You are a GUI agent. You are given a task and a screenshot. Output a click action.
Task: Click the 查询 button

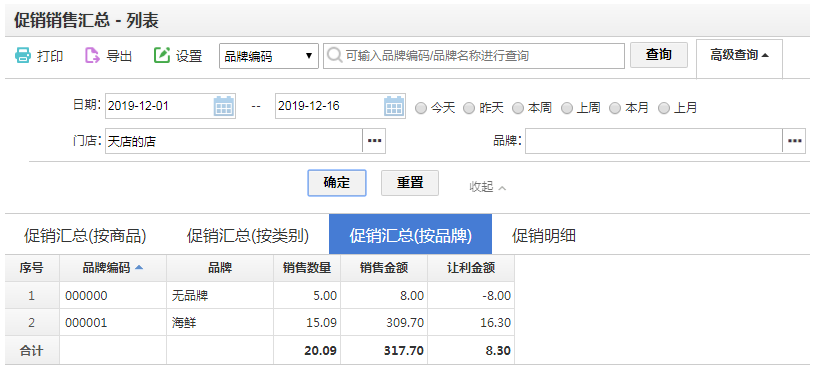[659, 55]
